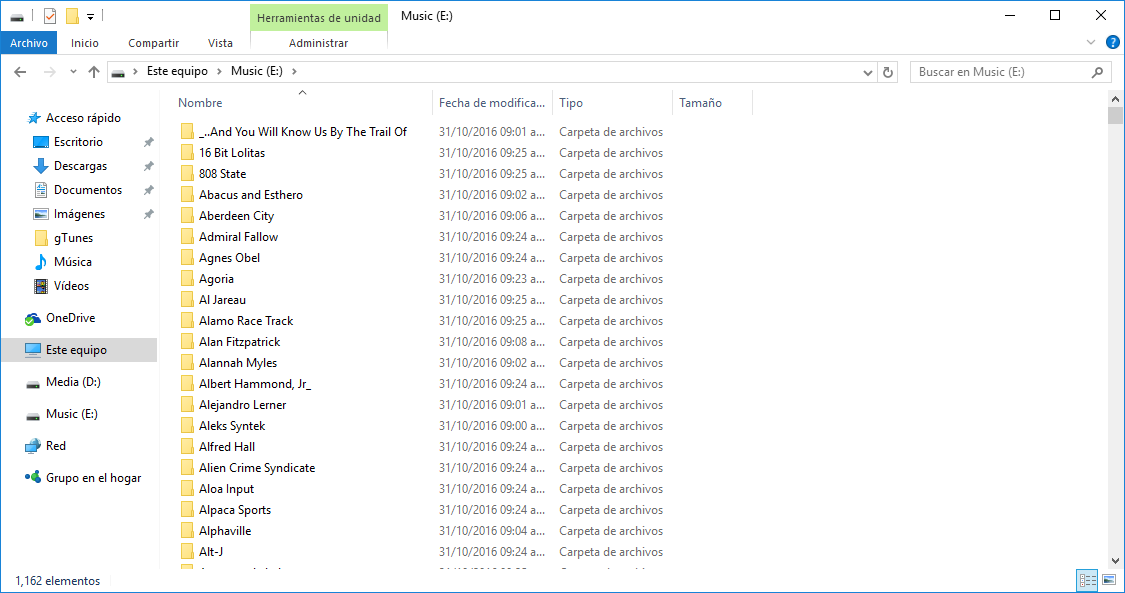Image resolution: width=1125 pixels, height=593 pixels.
Task: Click the up arrow to go to parent folder
Action: tap(94, 72)
